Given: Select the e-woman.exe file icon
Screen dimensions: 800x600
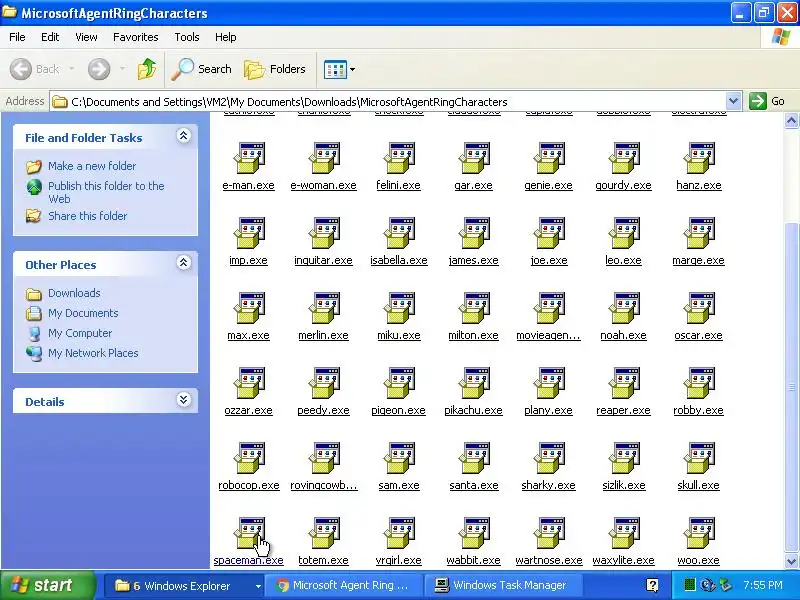Looking at the screenshot, I should 324,158.
